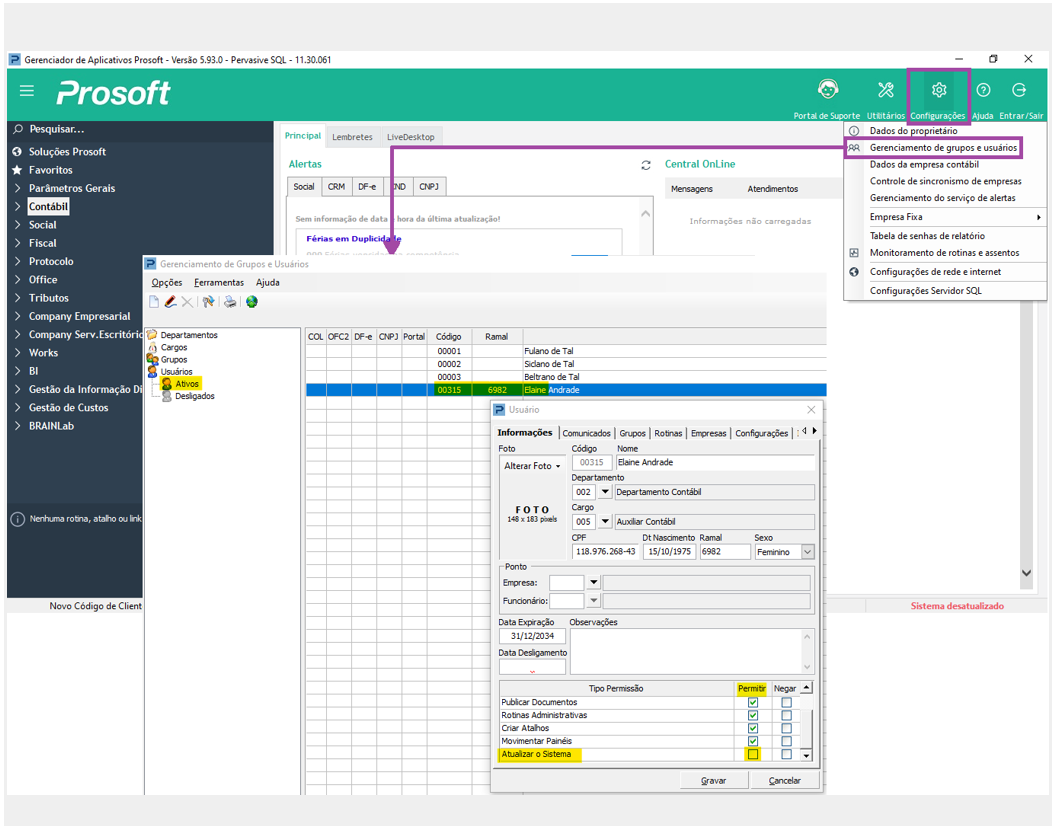Select Gerenciamento de grupos e usuários

tap(943, 148)
